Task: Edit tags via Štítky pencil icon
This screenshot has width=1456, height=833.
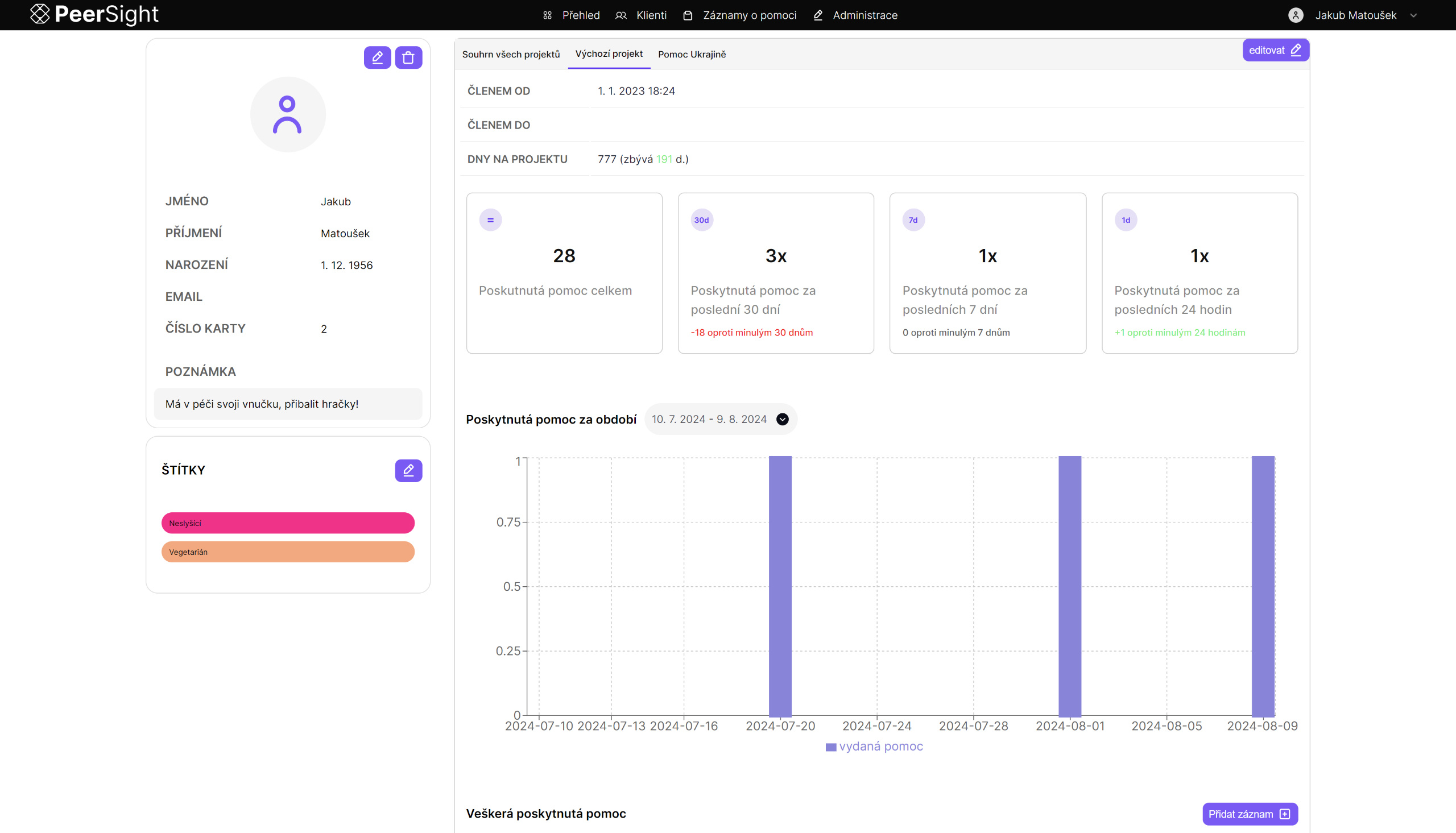Action: (408, 470)
